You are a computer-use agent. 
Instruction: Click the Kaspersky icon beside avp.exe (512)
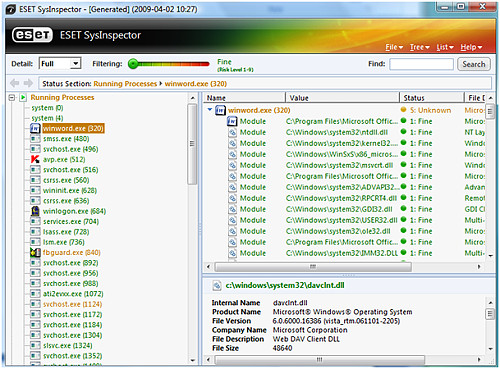(35, 159)
